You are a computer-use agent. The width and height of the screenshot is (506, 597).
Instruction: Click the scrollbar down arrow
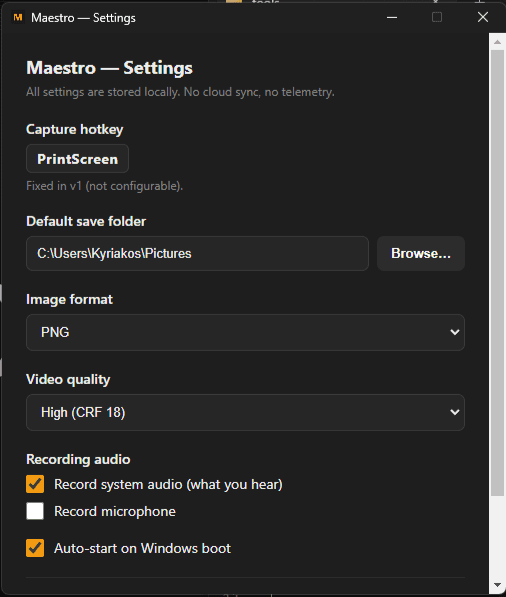(497, 584)
